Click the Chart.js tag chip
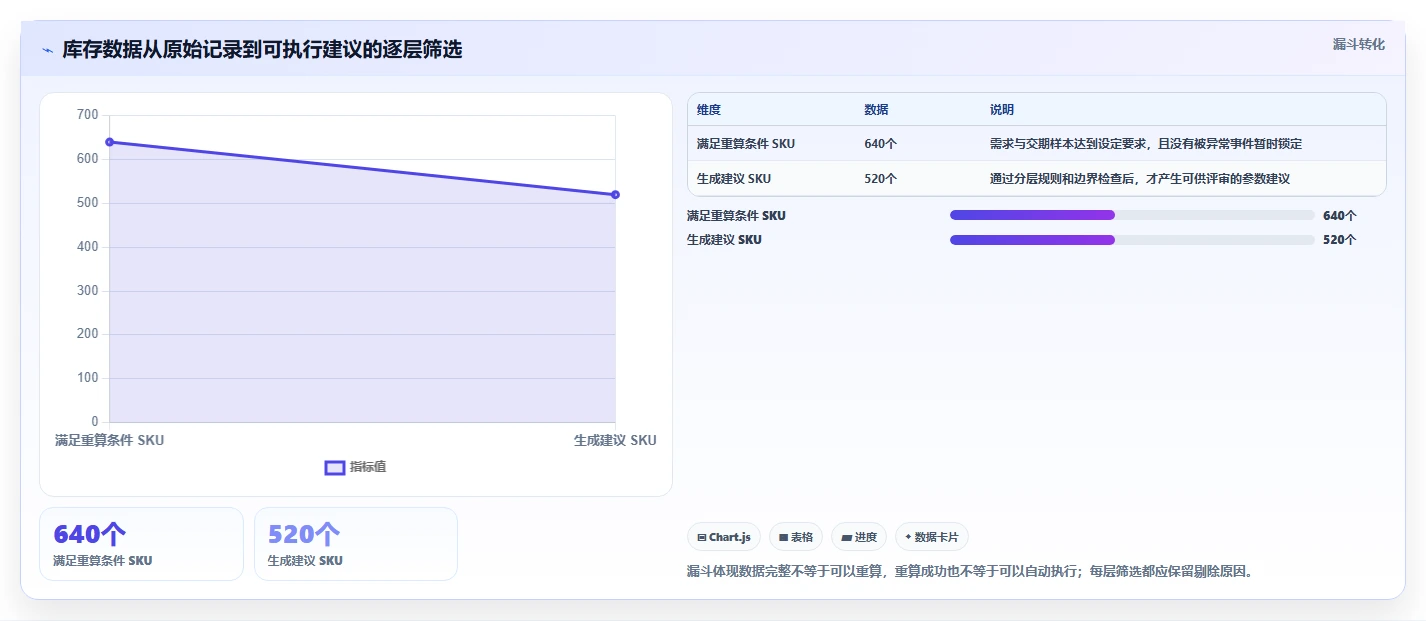The height and width of the screenshot is (621, 1426). point(724,537)
